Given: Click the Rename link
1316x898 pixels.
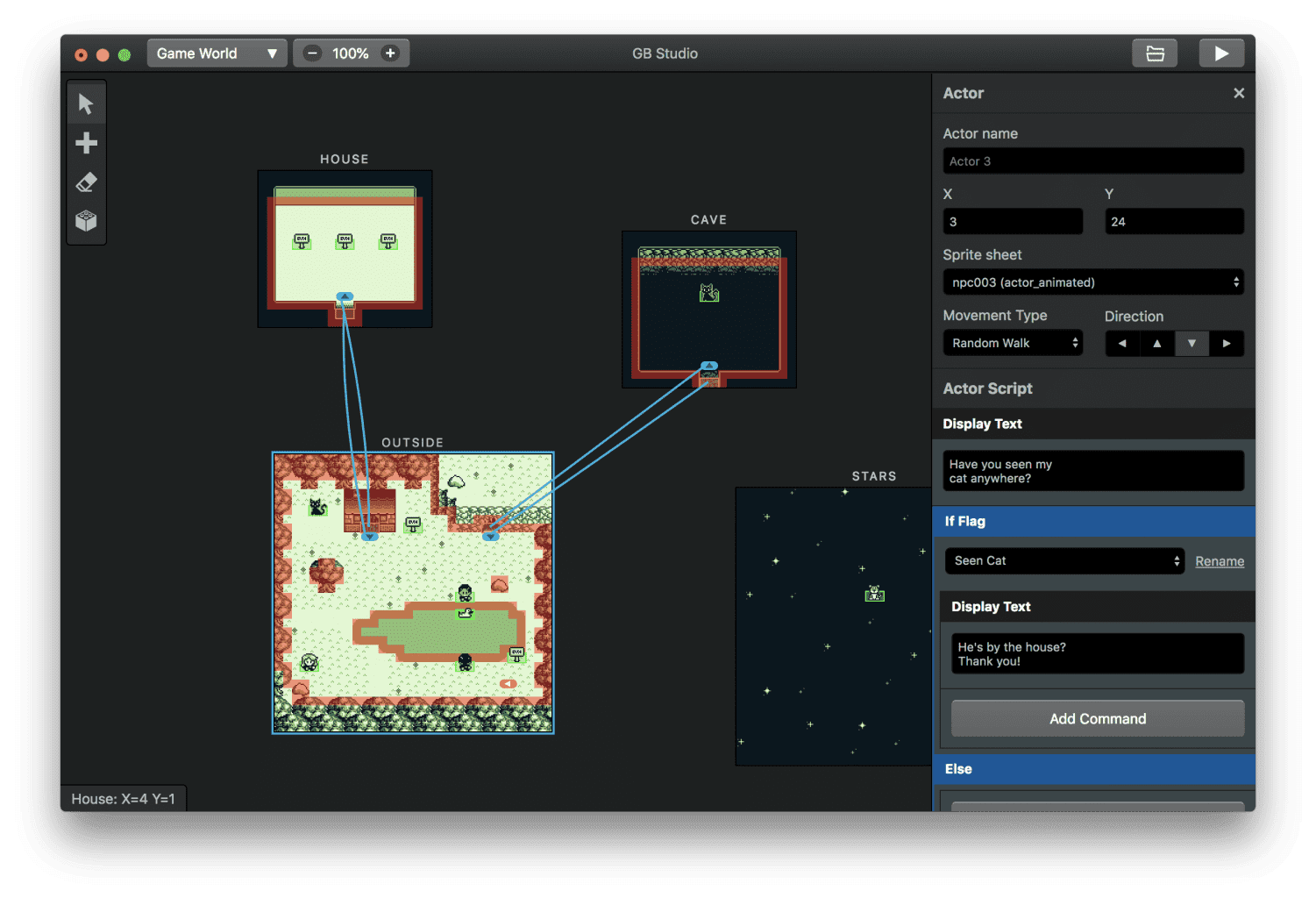Looking at the screenshot, I should point(1220,561).
